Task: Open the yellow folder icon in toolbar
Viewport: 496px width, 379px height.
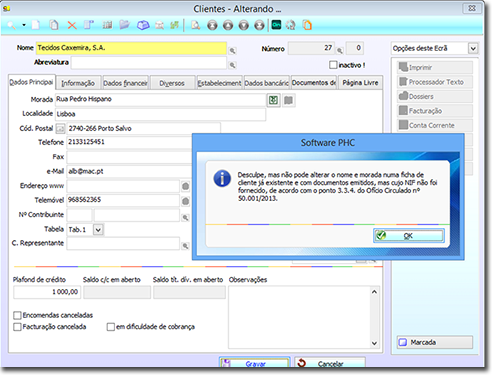Action: click(x=125, y=25)
